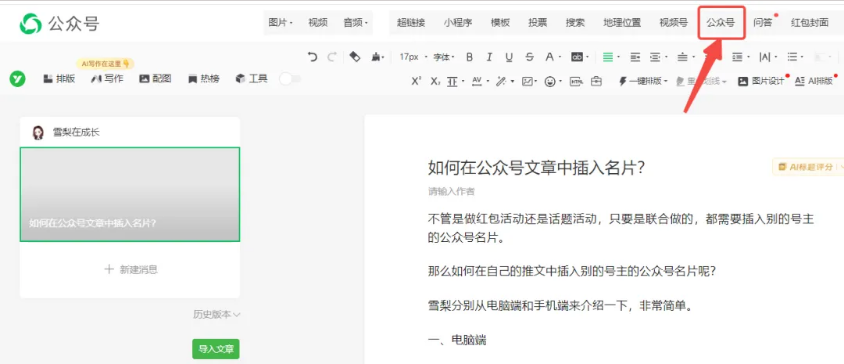The width and height of the screenshot is (844, 364).
Task: Redo the reverted edit
Action: click(x=332, y=57)
